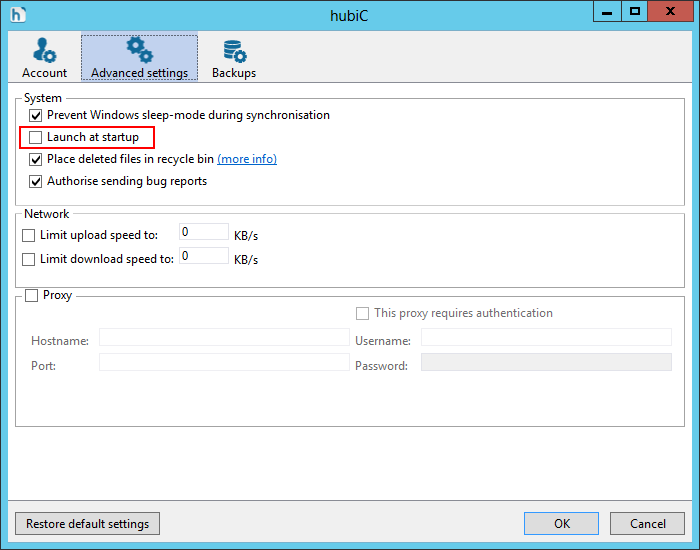Toggle Authorise sending bug reports
Viewport: 700px width, 550px height.
tap(35, 181)
